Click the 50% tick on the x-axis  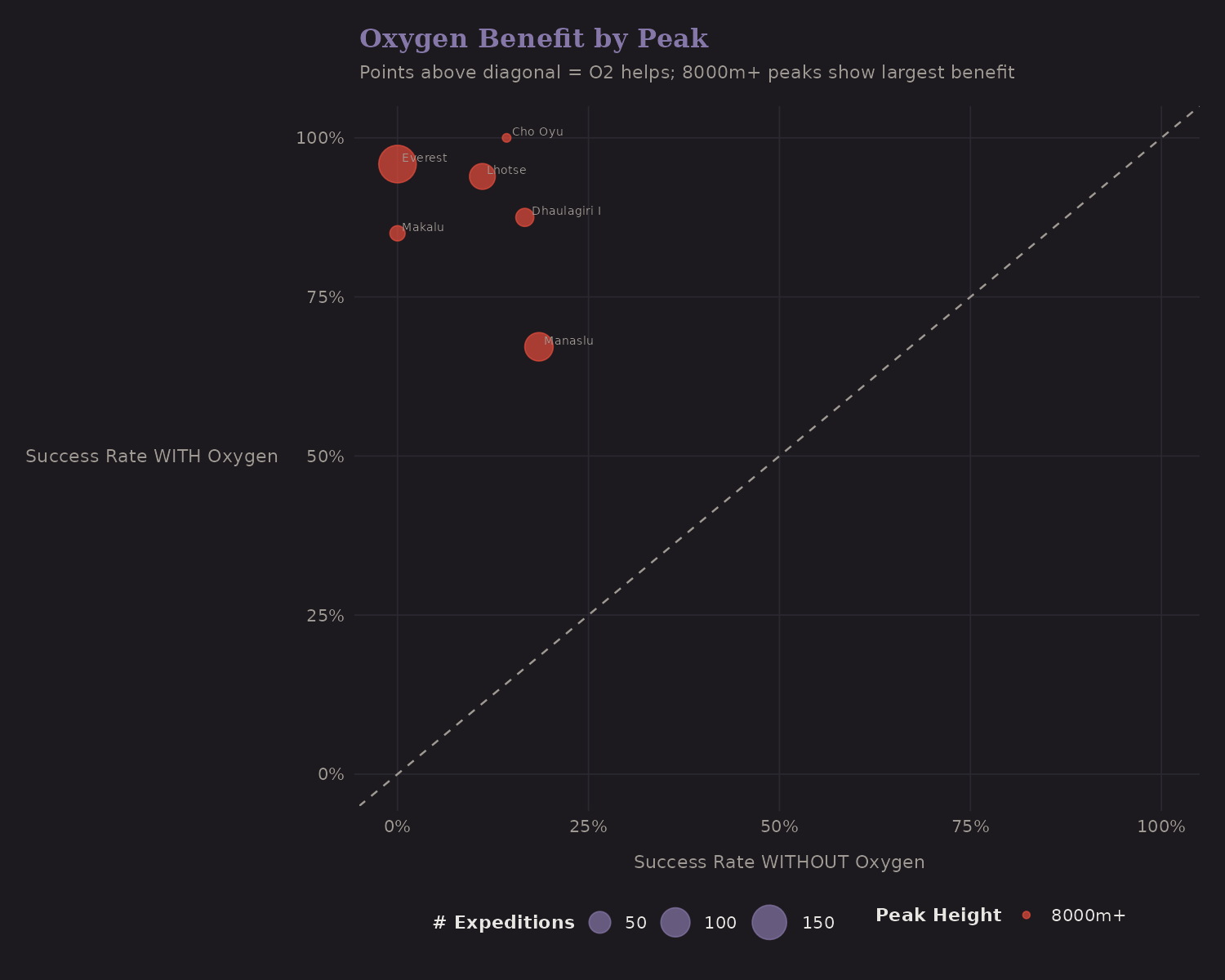(x=779, y=827)
